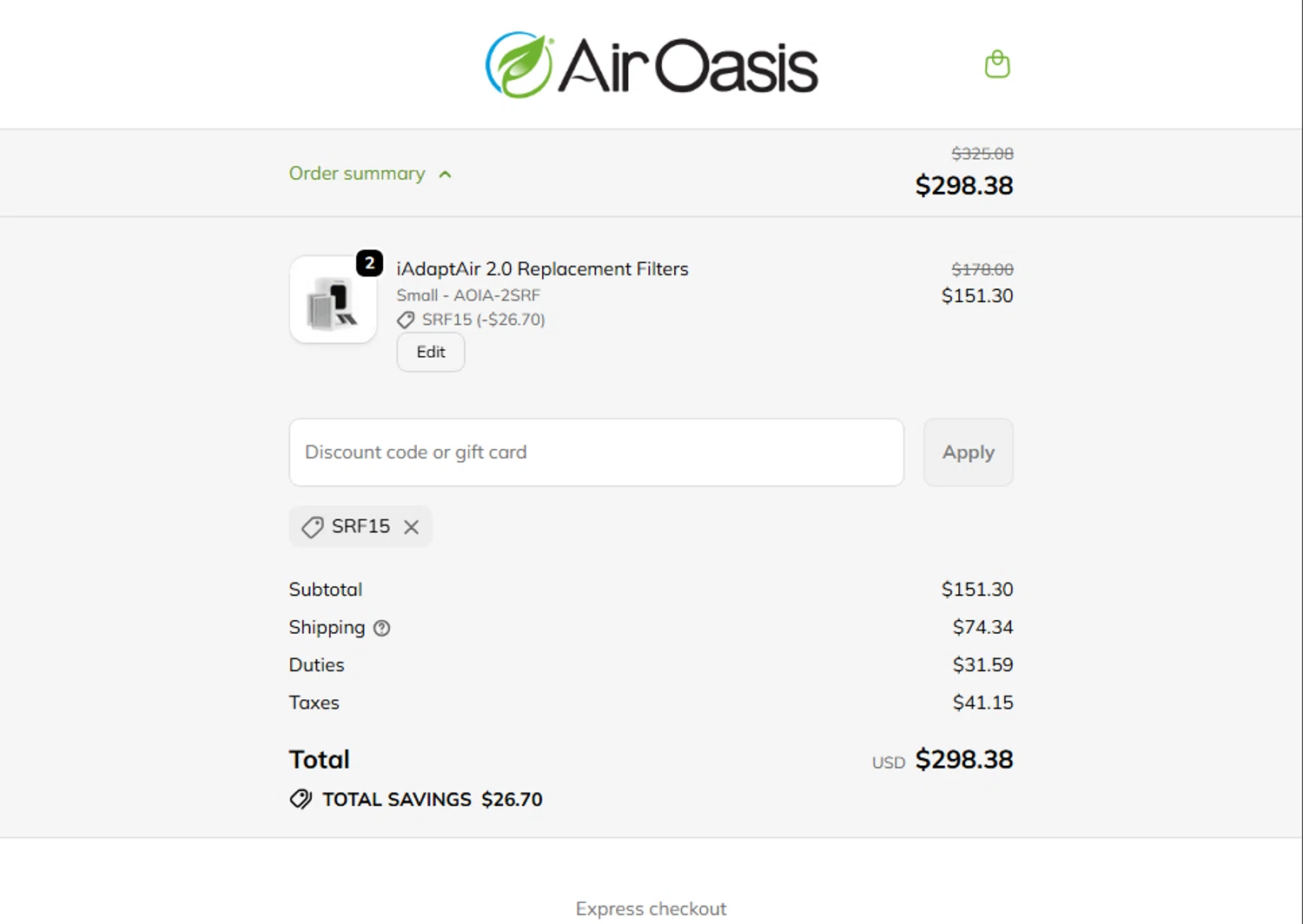Click the USD currency label by Total

tap(888, 762)
